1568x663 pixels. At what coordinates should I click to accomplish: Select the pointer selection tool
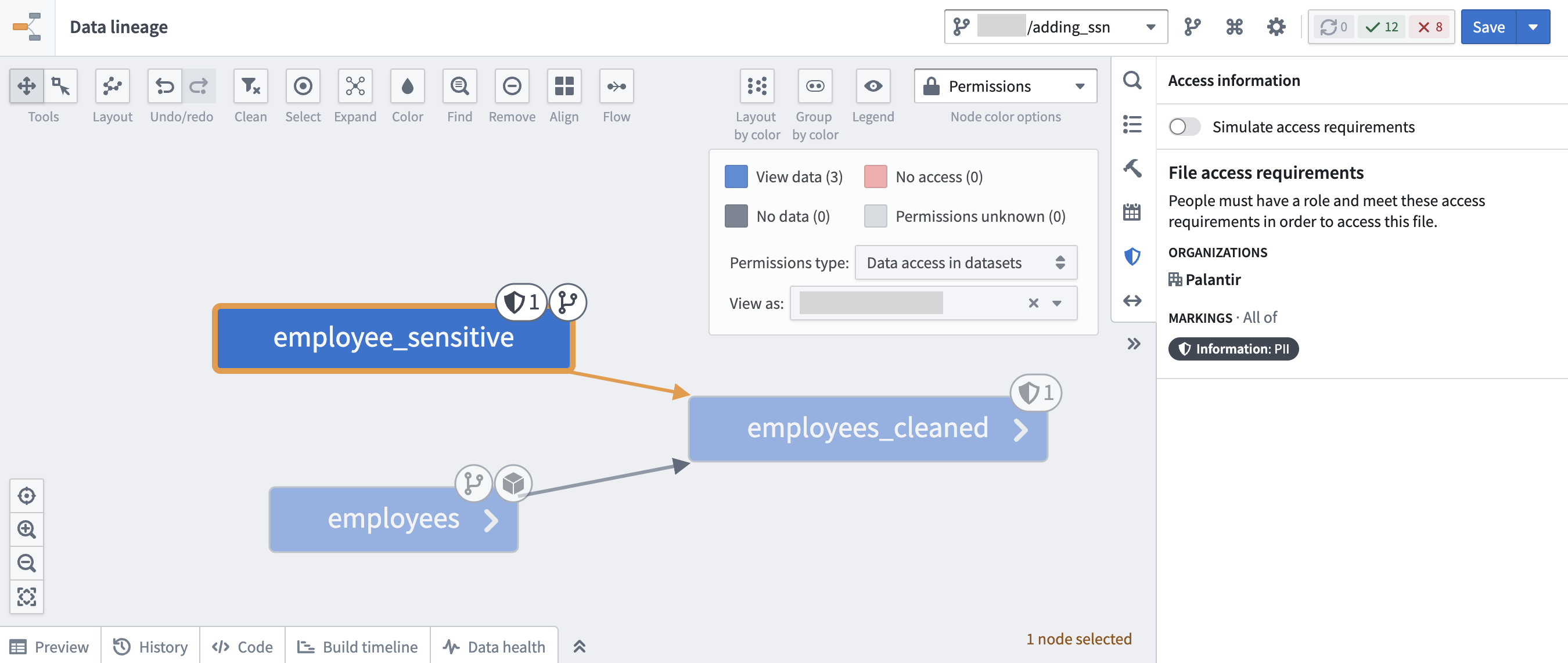click(60, 86)
